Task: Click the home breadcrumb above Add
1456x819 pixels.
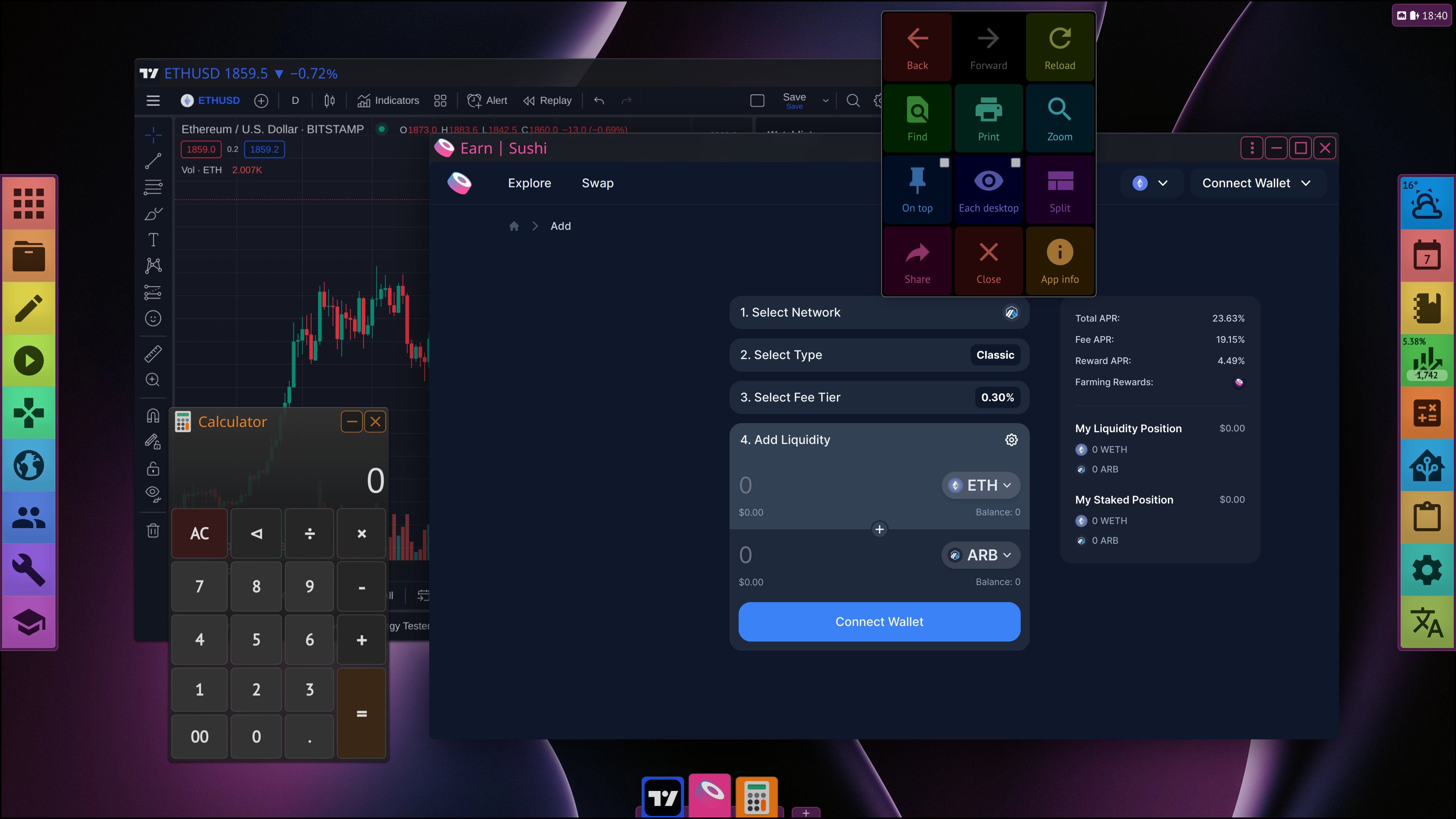Action: pos(514,226)
